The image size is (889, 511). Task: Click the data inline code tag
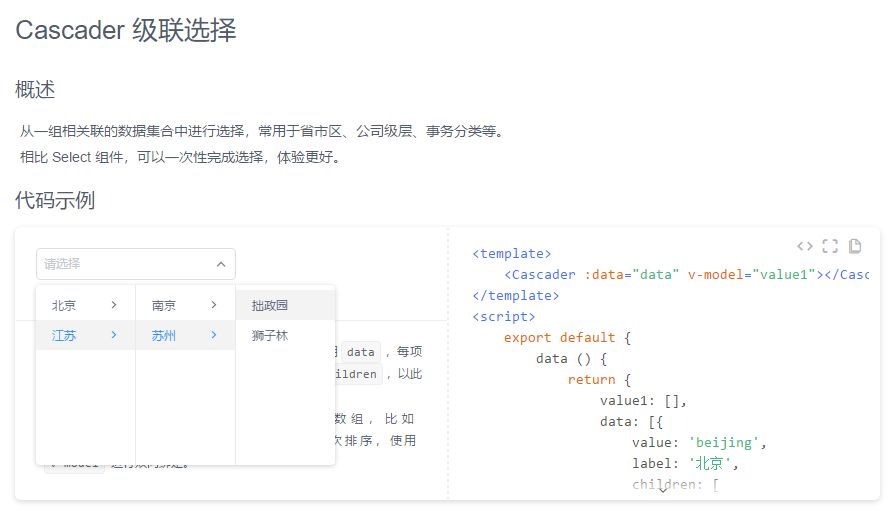(x=361, y=352)
